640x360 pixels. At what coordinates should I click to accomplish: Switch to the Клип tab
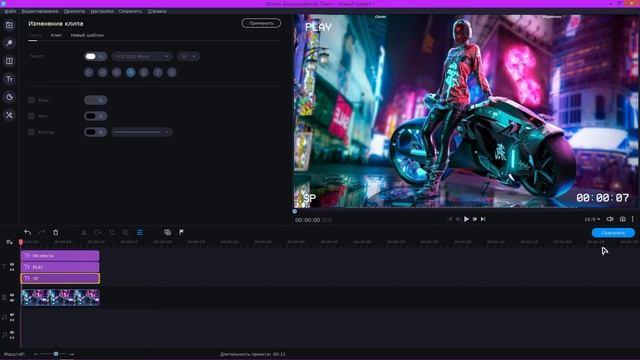56,36
